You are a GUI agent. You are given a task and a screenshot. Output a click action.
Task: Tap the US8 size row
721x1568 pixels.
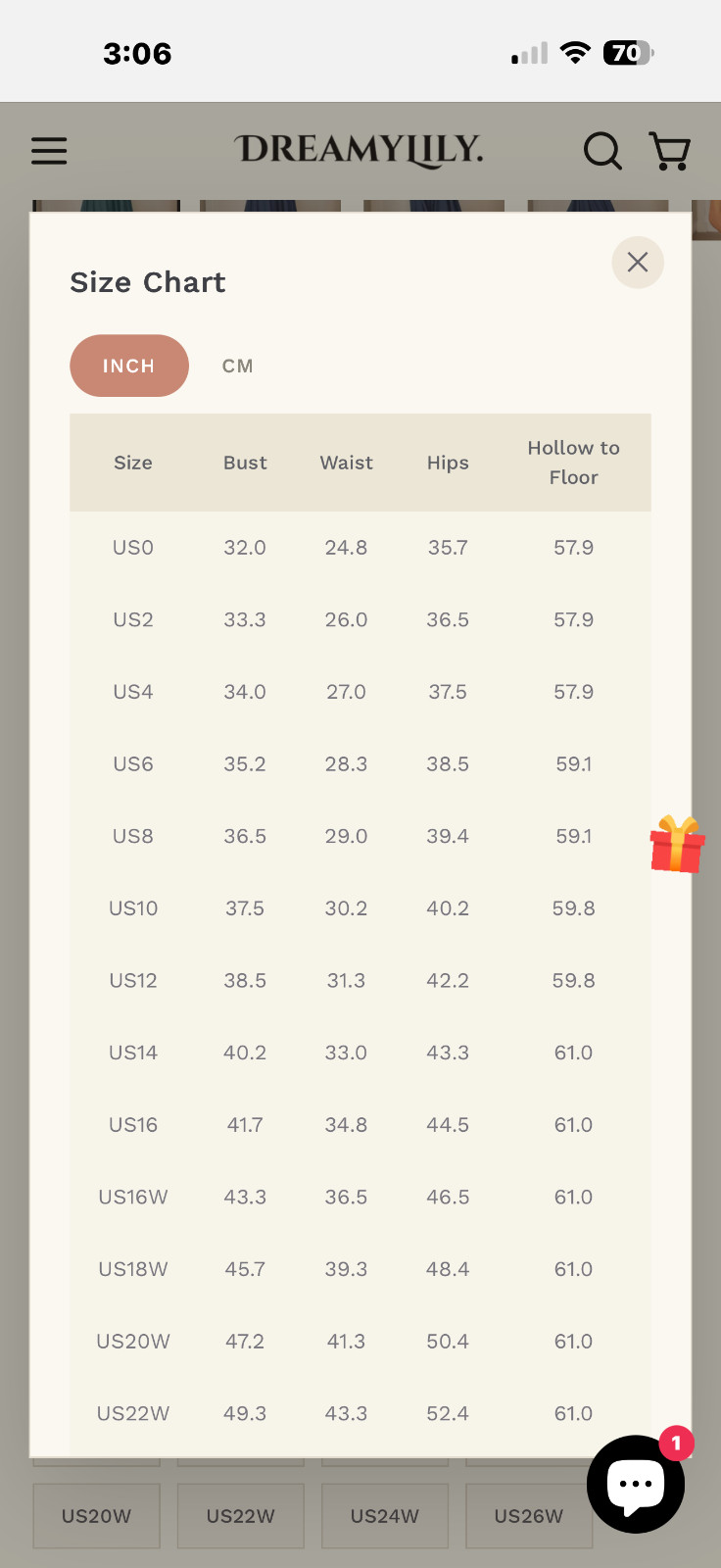click(x=133, y=836)
